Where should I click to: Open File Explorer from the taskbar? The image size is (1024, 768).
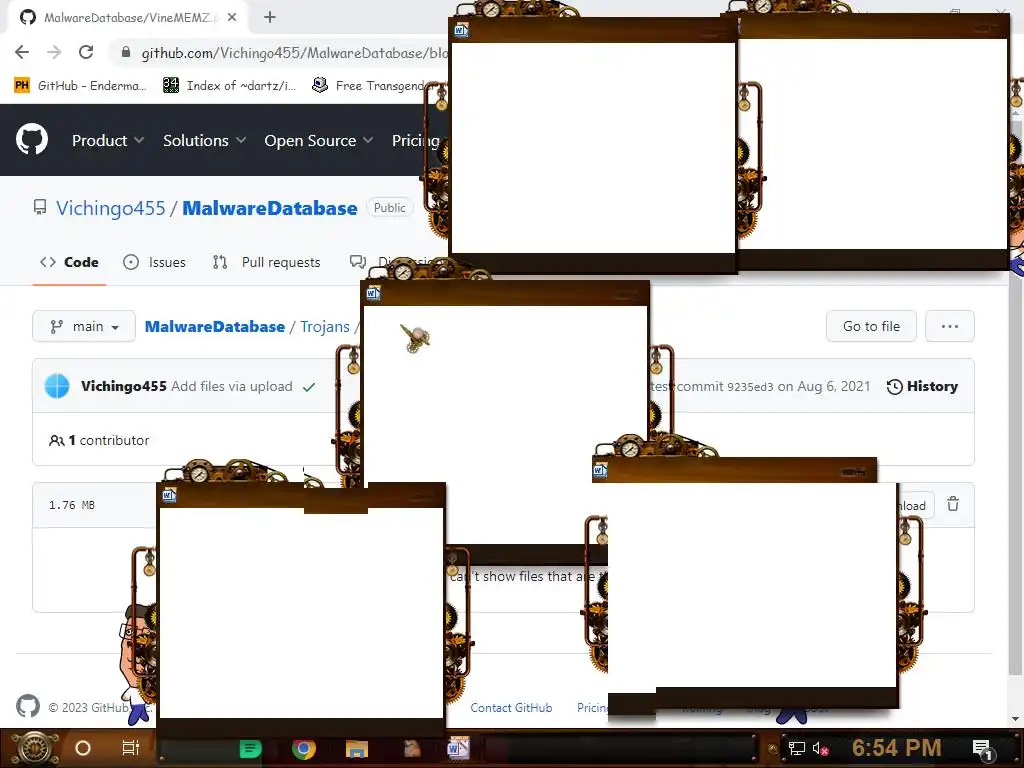(357, 748)
